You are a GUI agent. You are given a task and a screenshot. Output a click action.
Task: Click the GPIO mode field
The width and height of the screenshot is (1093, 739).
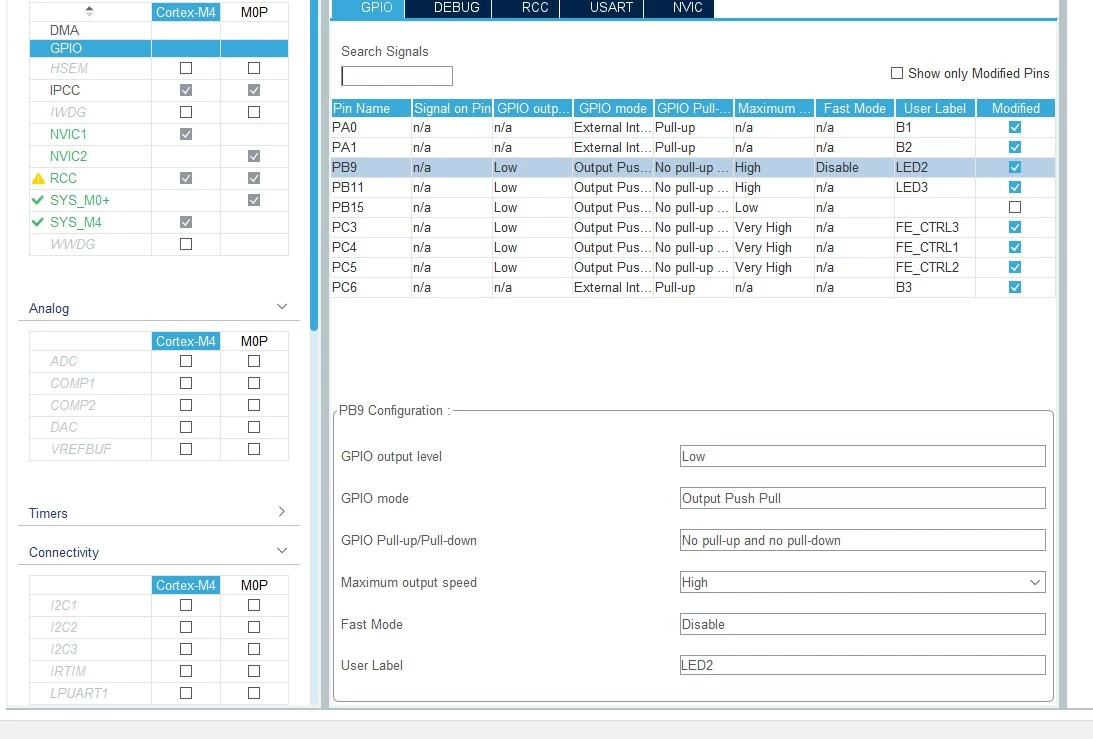coord(862,498)
